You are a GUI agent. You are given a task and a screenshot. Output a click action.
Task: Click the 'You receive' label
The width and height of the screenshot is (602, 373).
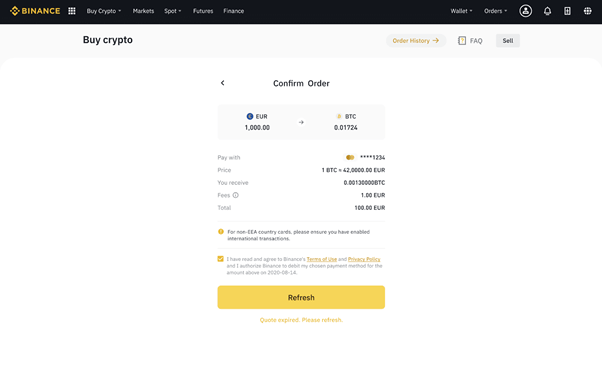(x=233, y=183)
